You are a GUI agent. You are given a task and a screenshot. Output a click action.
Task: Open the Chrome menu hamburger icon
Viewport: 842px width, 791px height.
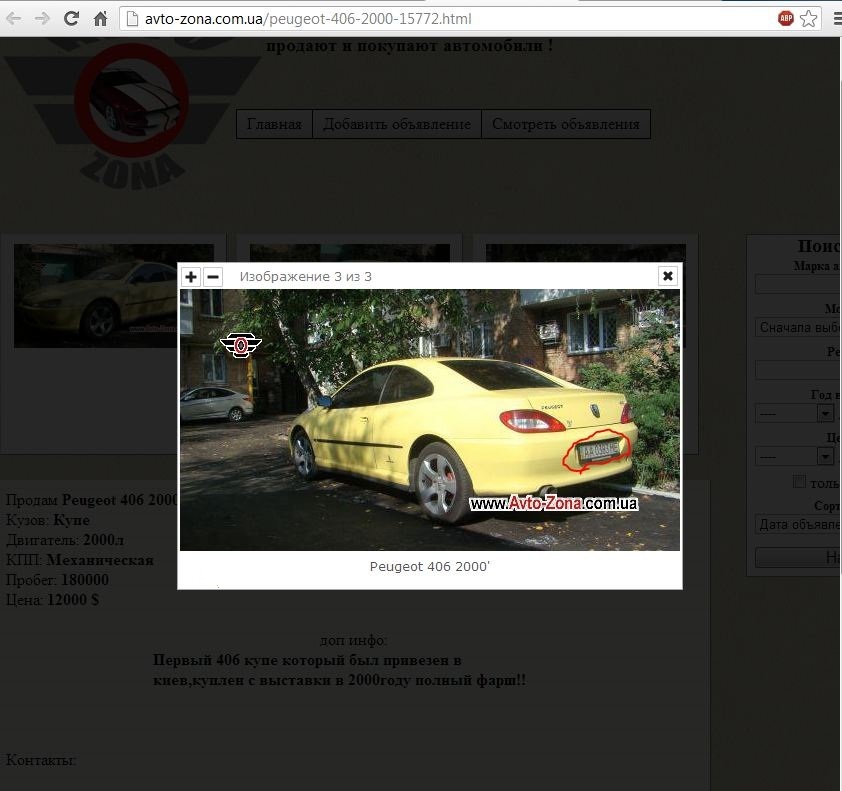832,18
